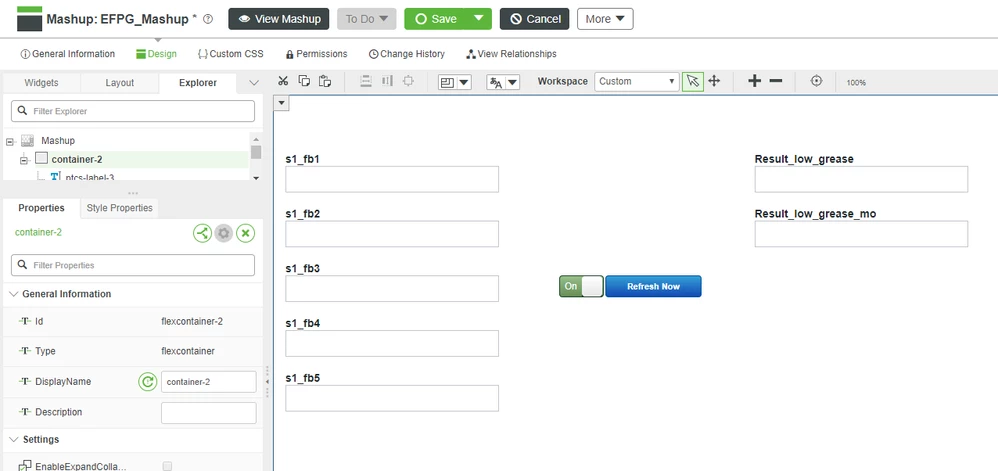998x471 pixels.
Task: Switch to the Layout panel tab
Action: coord(120,83)
